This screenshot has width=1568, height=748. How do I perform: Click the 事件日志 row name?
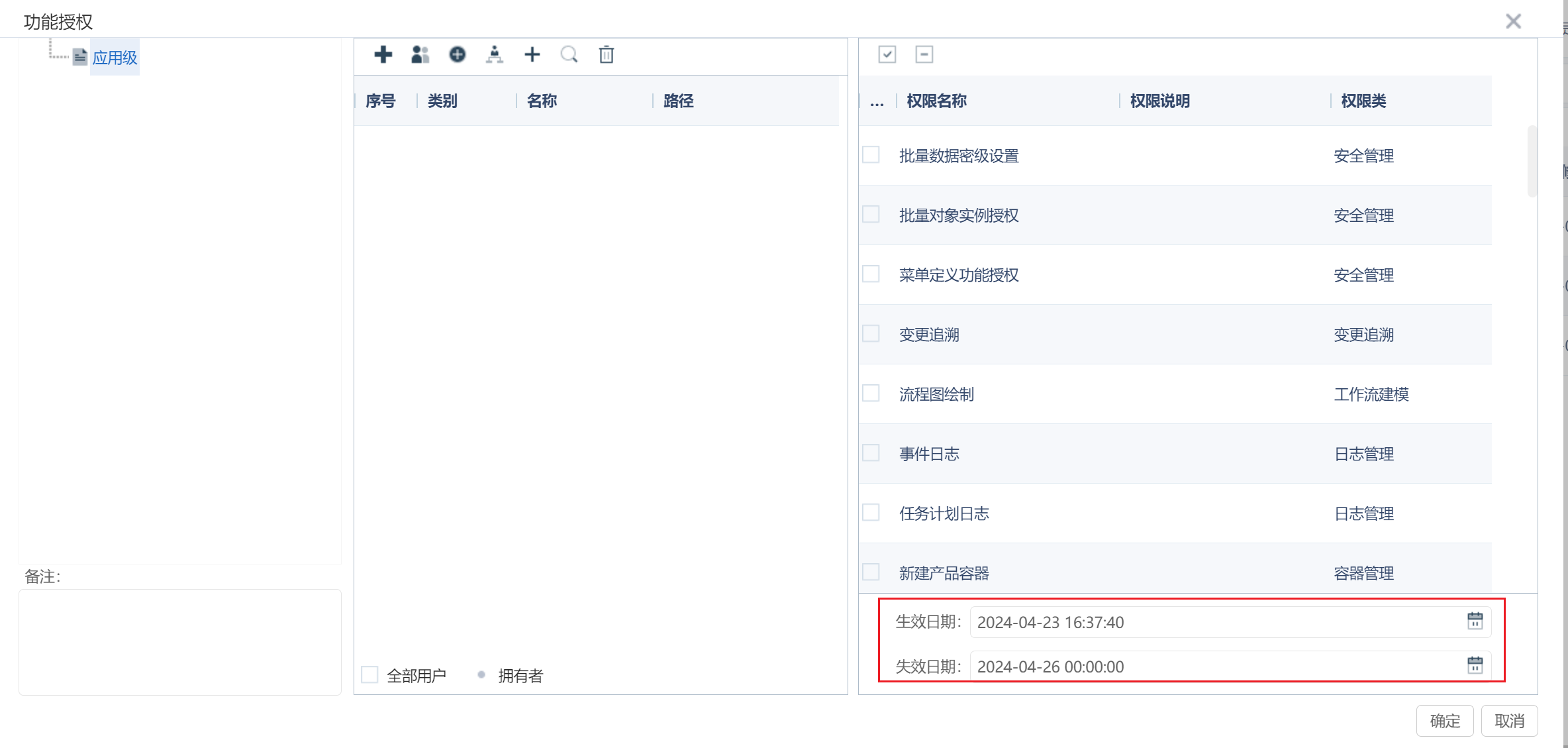[929, 454]
